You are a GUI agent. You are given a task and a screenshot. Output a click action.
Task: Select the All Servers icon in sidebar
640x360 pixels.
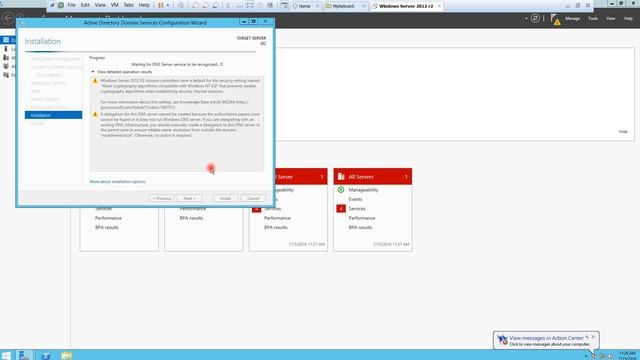(6, 58)
